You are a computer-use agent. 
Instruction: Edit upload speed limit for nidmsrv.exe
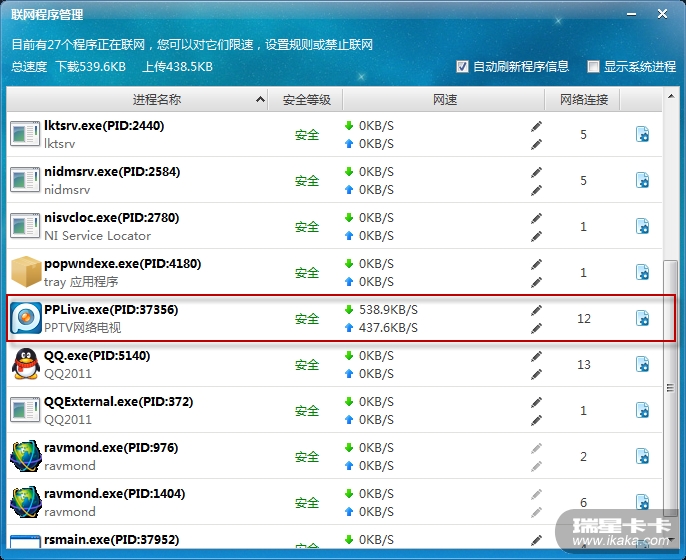tap(536, 190)
